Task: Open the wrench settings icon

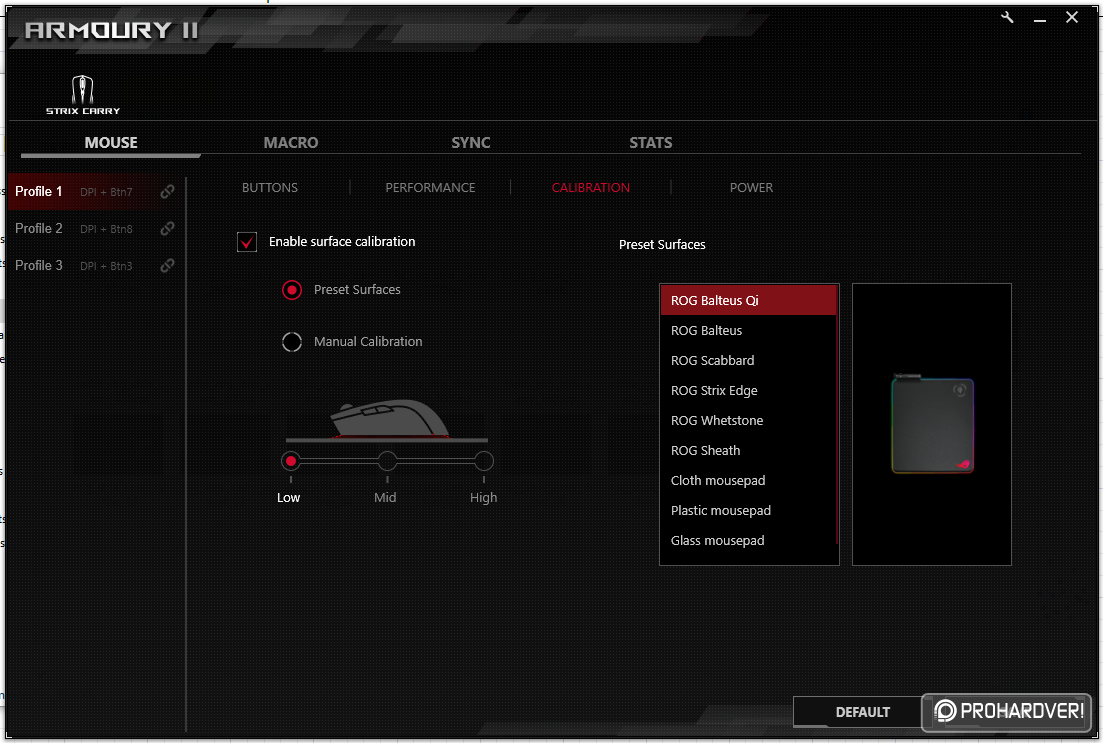Action: [x=1007, y=18]
